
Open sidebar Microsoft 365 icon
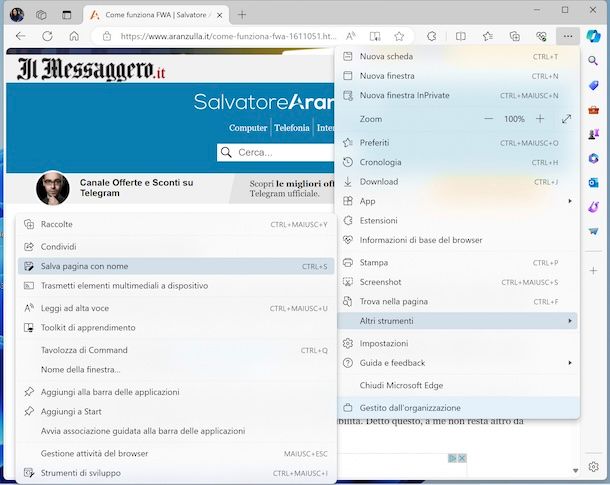click(x=593, y=158)
